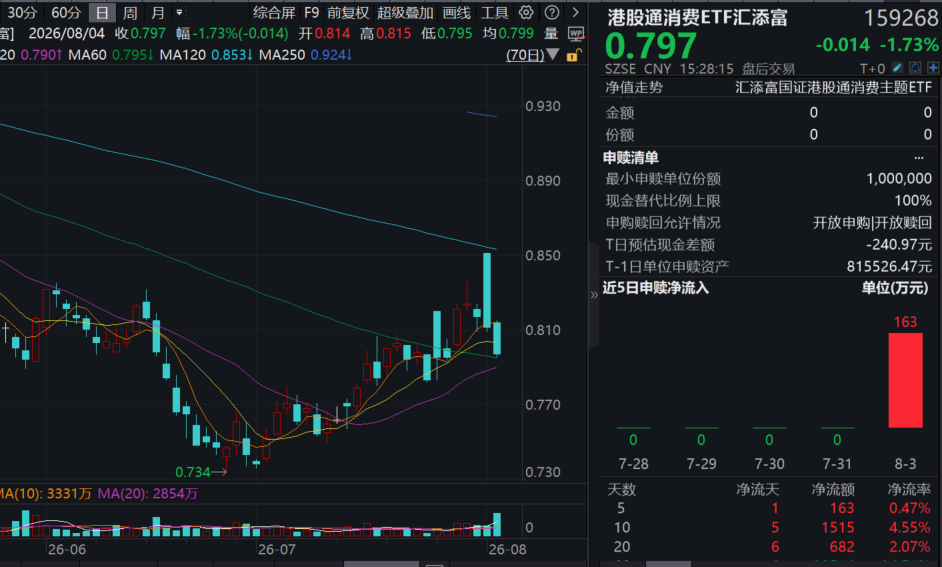Click the MA60 0.795 indicator label

point(111,55)
